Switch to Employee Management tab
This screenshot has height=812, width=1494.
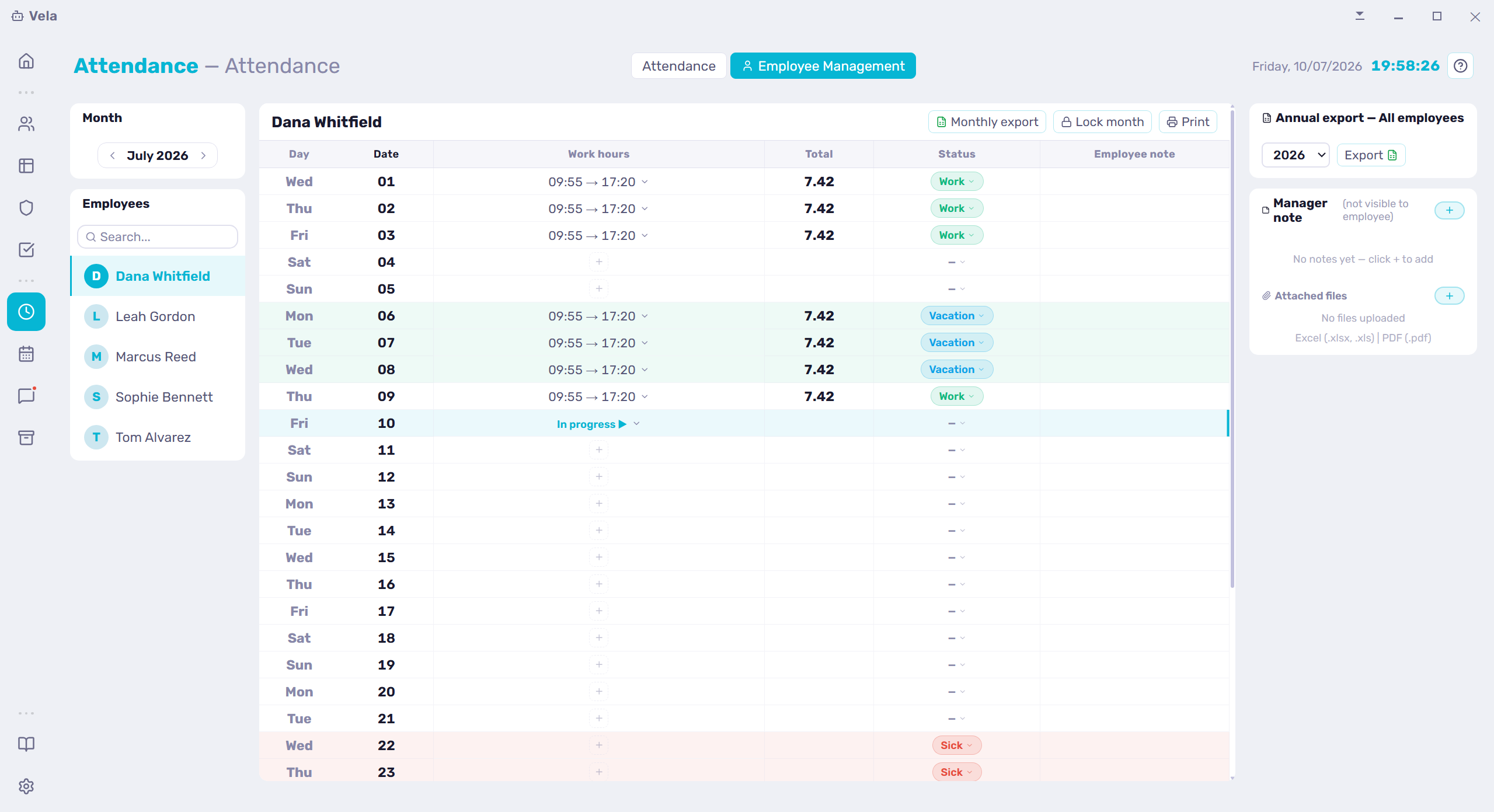pos(823,66)
